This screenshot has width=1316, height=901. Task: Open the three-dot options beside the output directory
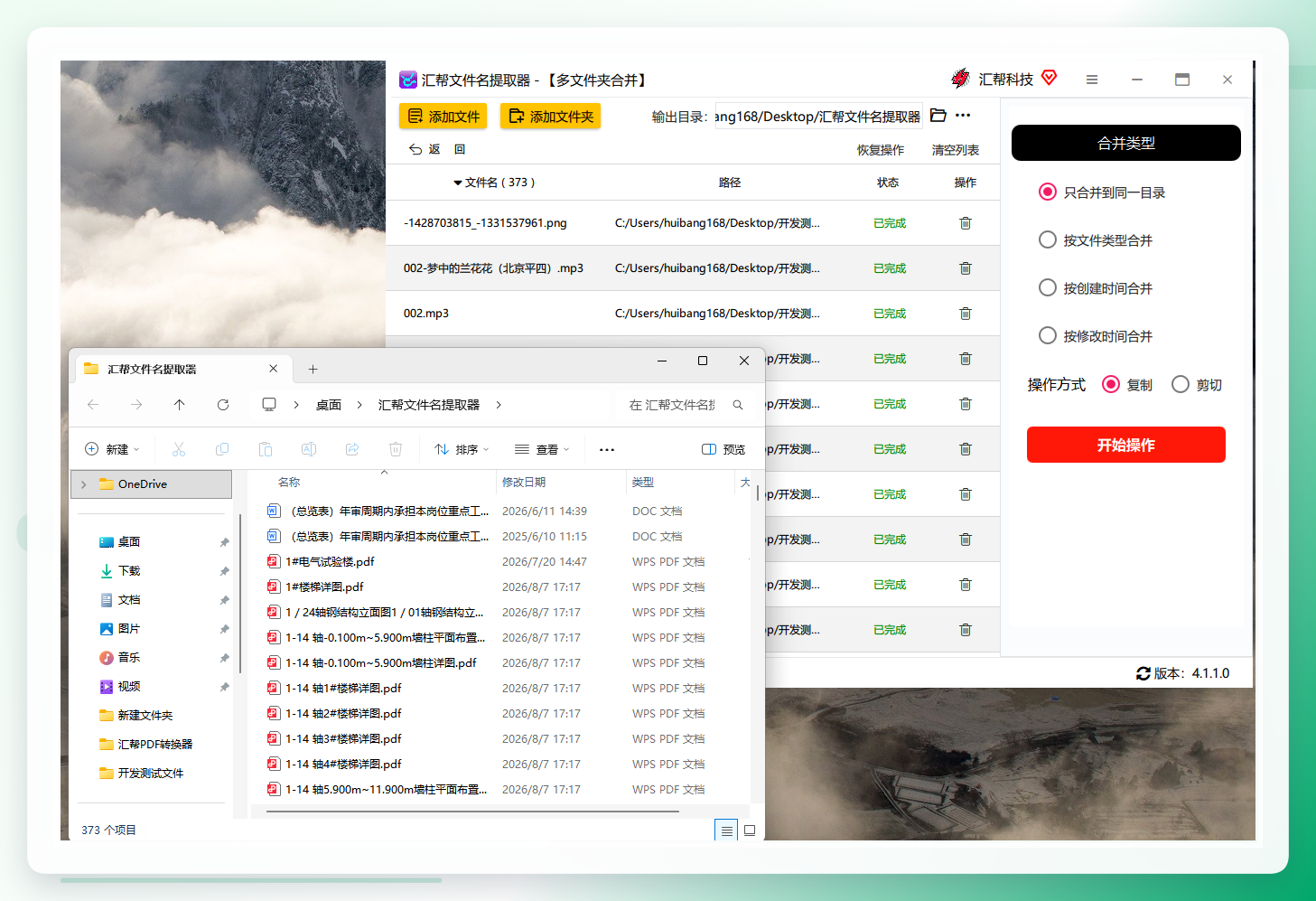(963, 116)
